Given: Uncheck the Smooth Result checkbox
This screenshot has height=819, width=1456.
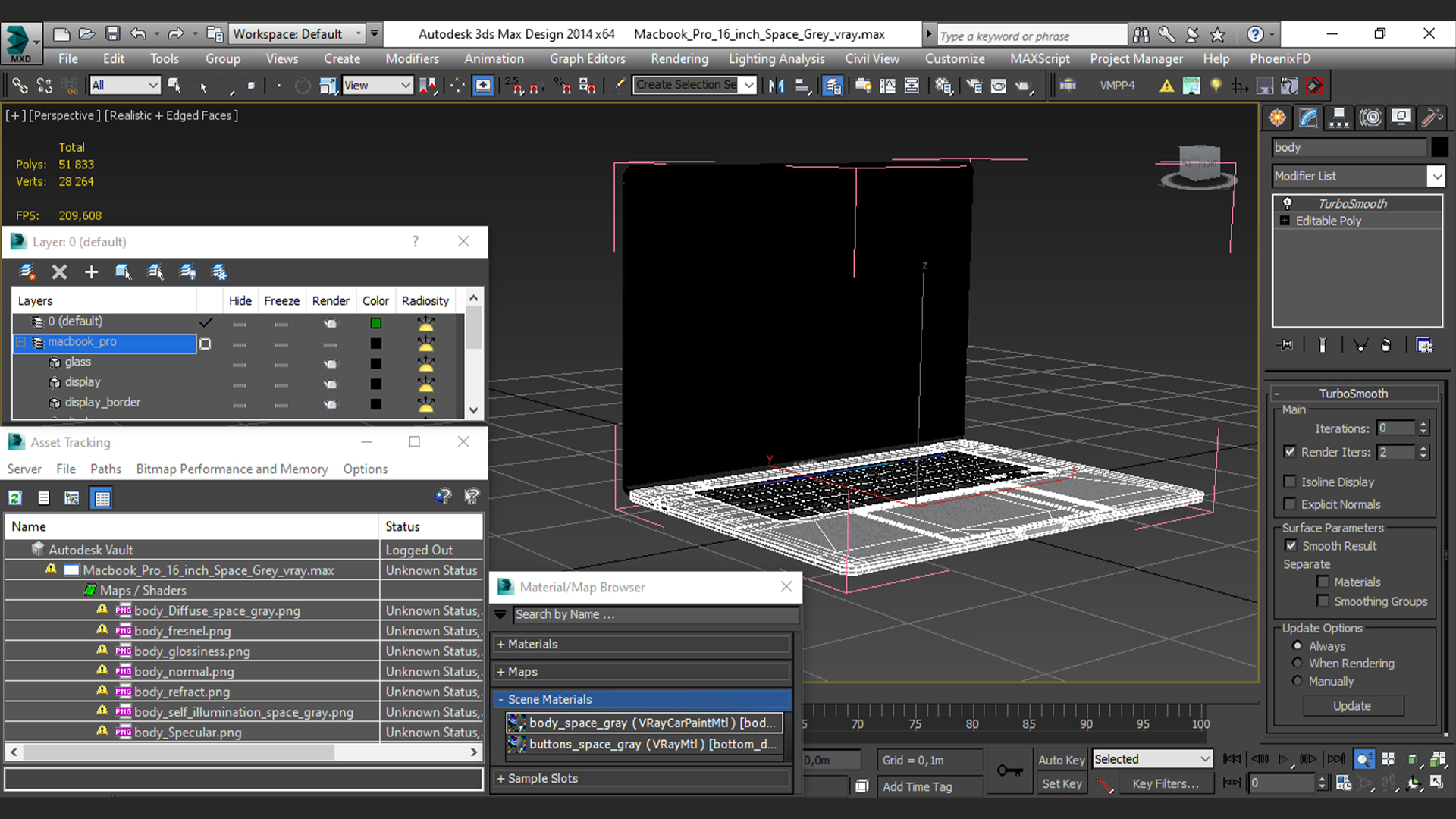Looking at the screenshot, I should tap(1291, 545).
